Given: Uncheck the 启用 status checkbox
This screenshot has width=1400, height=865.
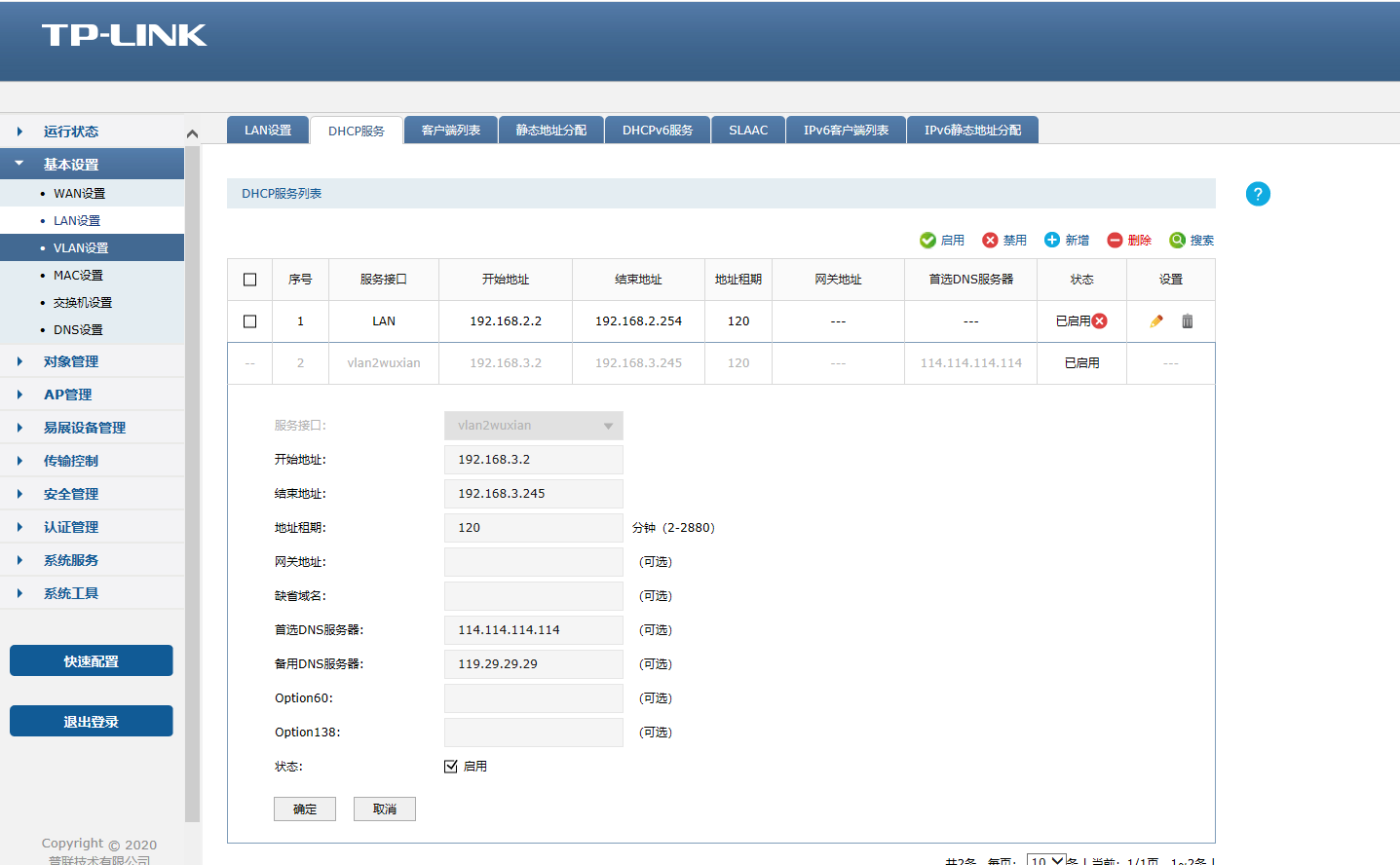Looking at the screenshot, I should (451, 767).
